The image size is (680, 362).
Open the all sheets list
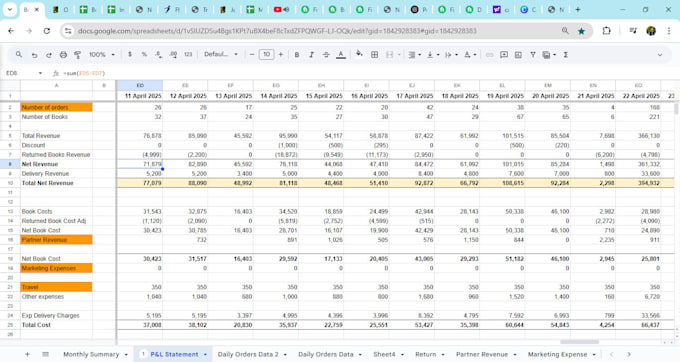tap(45, 354)
